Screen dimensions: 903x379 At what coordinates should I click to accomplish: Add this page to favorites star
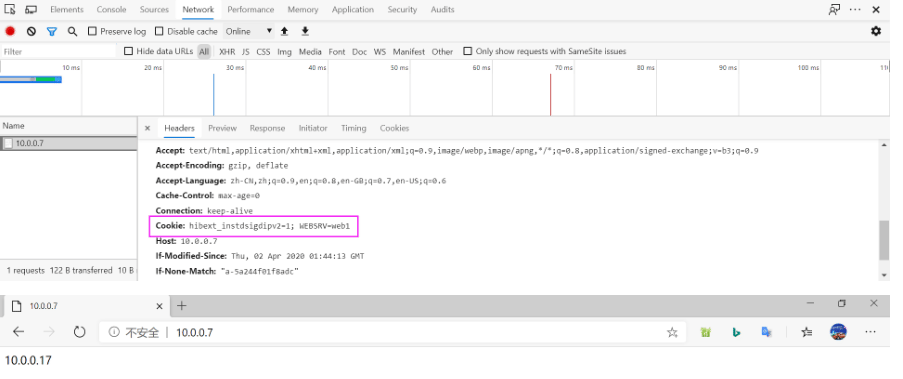pyautogui.click(x=671, y=332)
